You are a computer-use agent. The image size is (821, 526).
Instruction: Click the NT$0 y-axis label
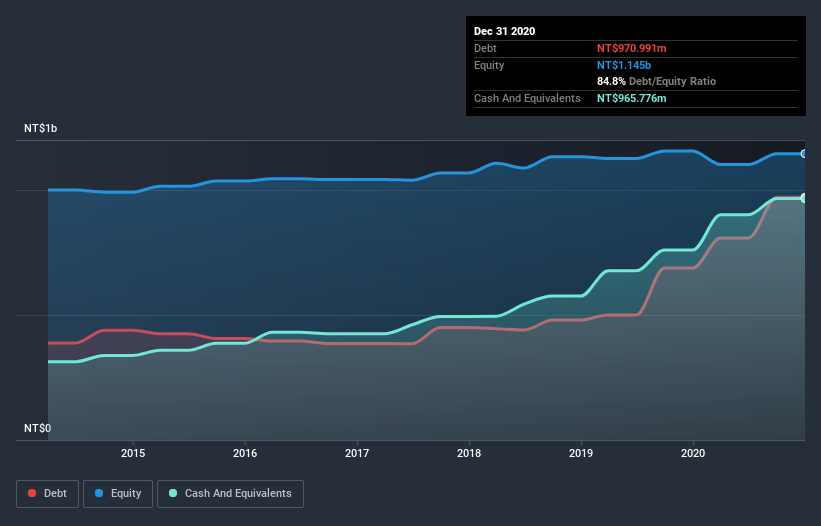pos(38,428)
